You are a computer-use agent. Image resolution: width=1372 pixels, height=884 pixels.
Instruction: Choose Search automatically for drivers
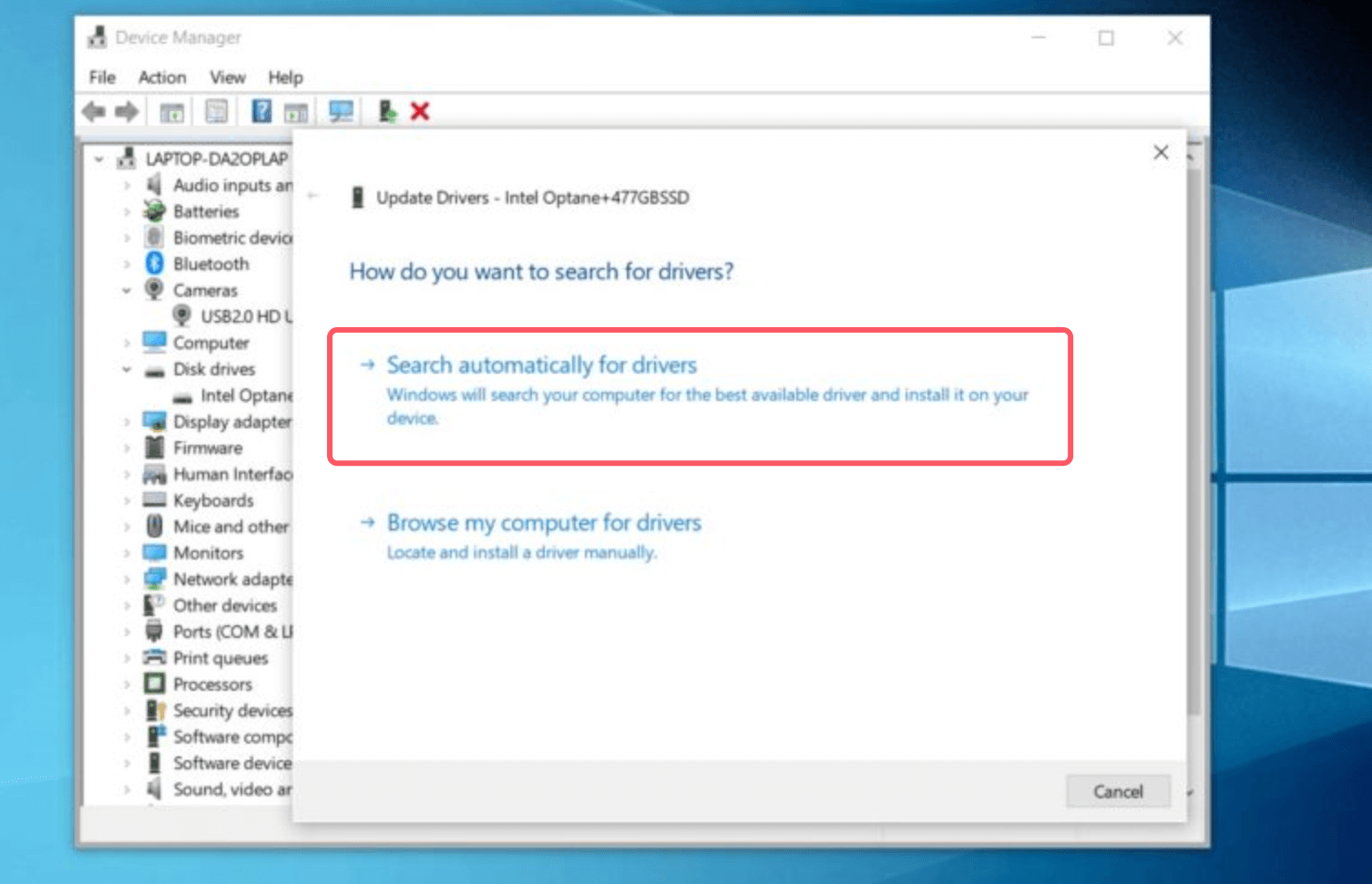(x=541, y=365)
